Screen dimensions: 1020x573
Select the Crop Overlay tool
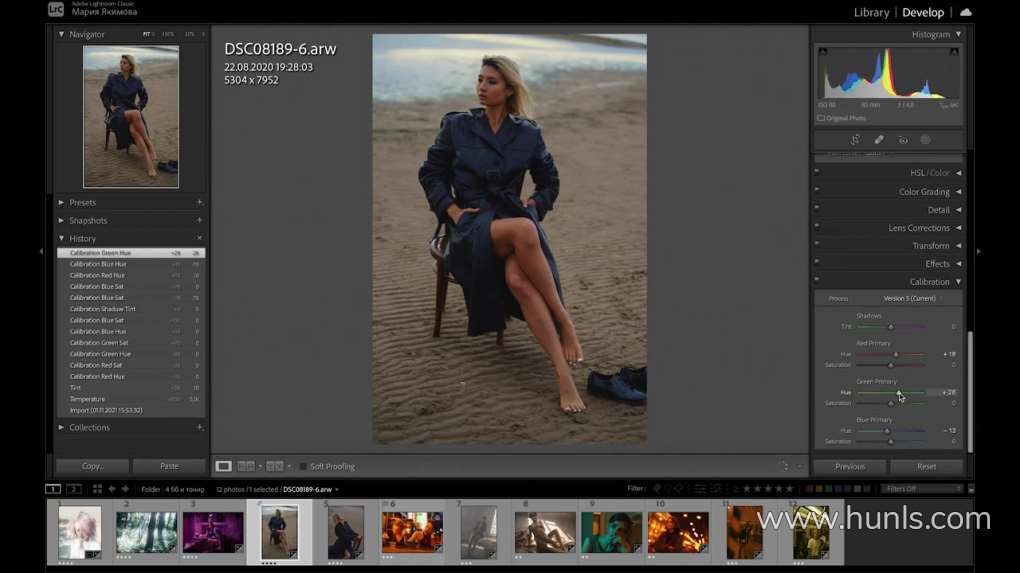pyautogui.click(x=855, y=140)
